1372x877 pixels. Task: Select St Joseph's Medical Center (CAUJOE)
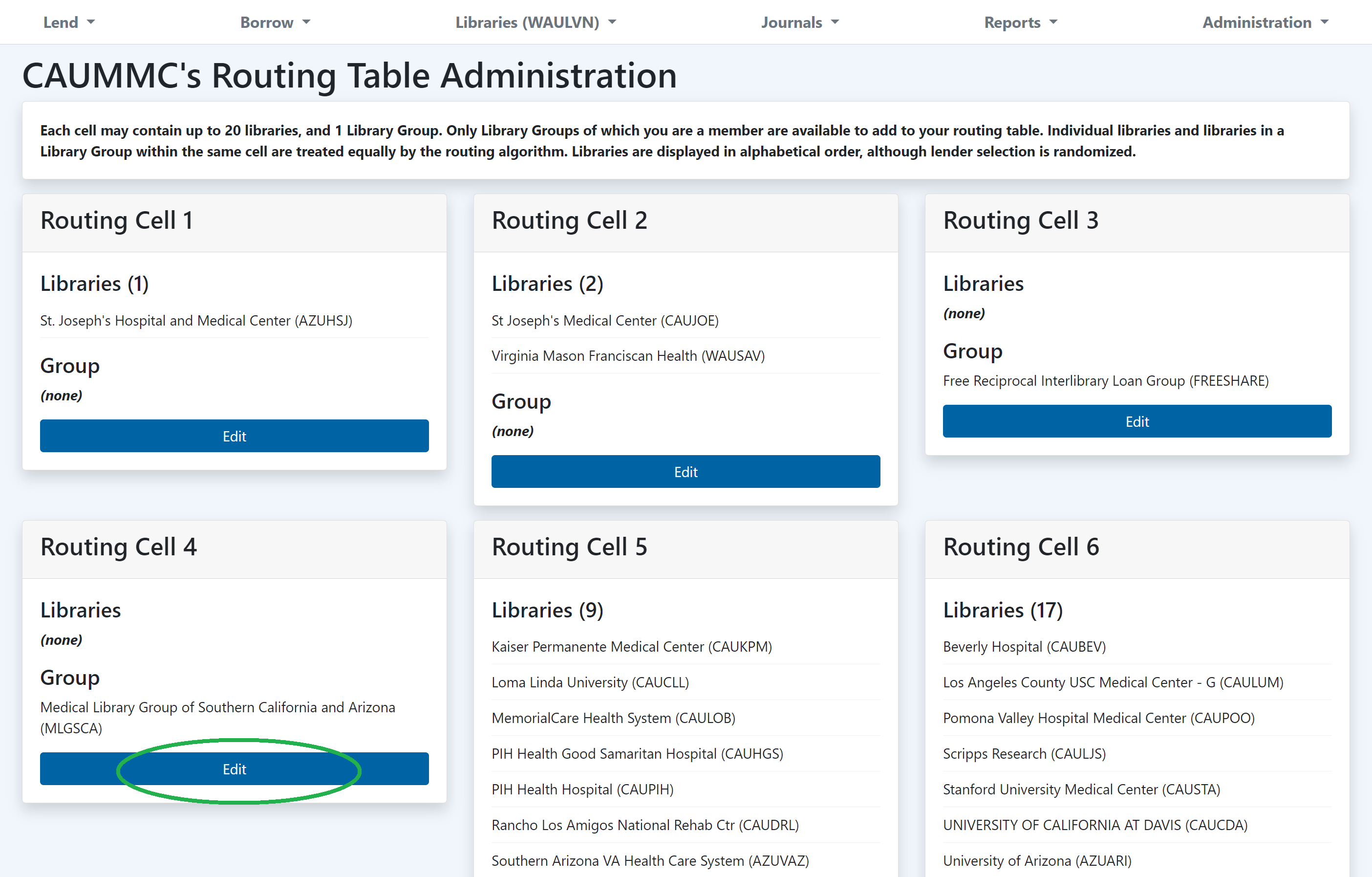pyautogui.click(x=605, y=321)
